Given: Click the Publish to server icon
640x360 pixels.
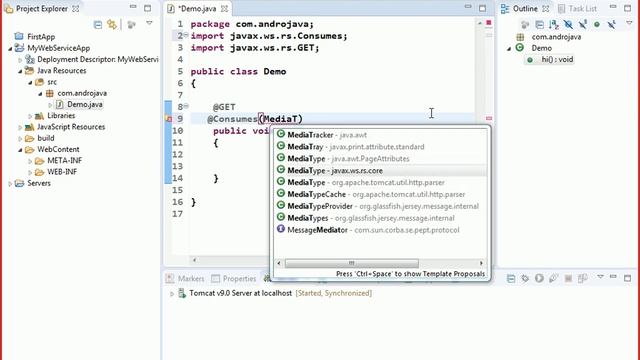Looking at the screenshot, I should click(x=582, y=278).
